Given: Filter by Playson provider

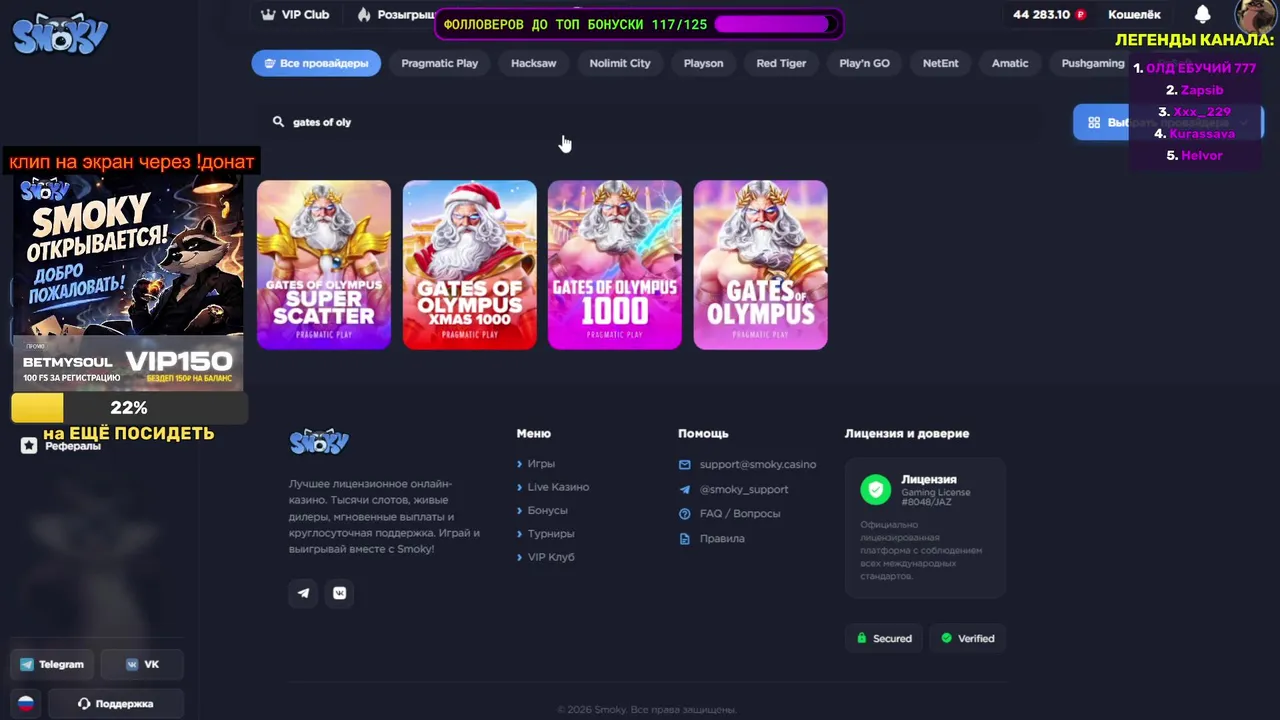Looking at the screenshot, I should click(703, 63).
